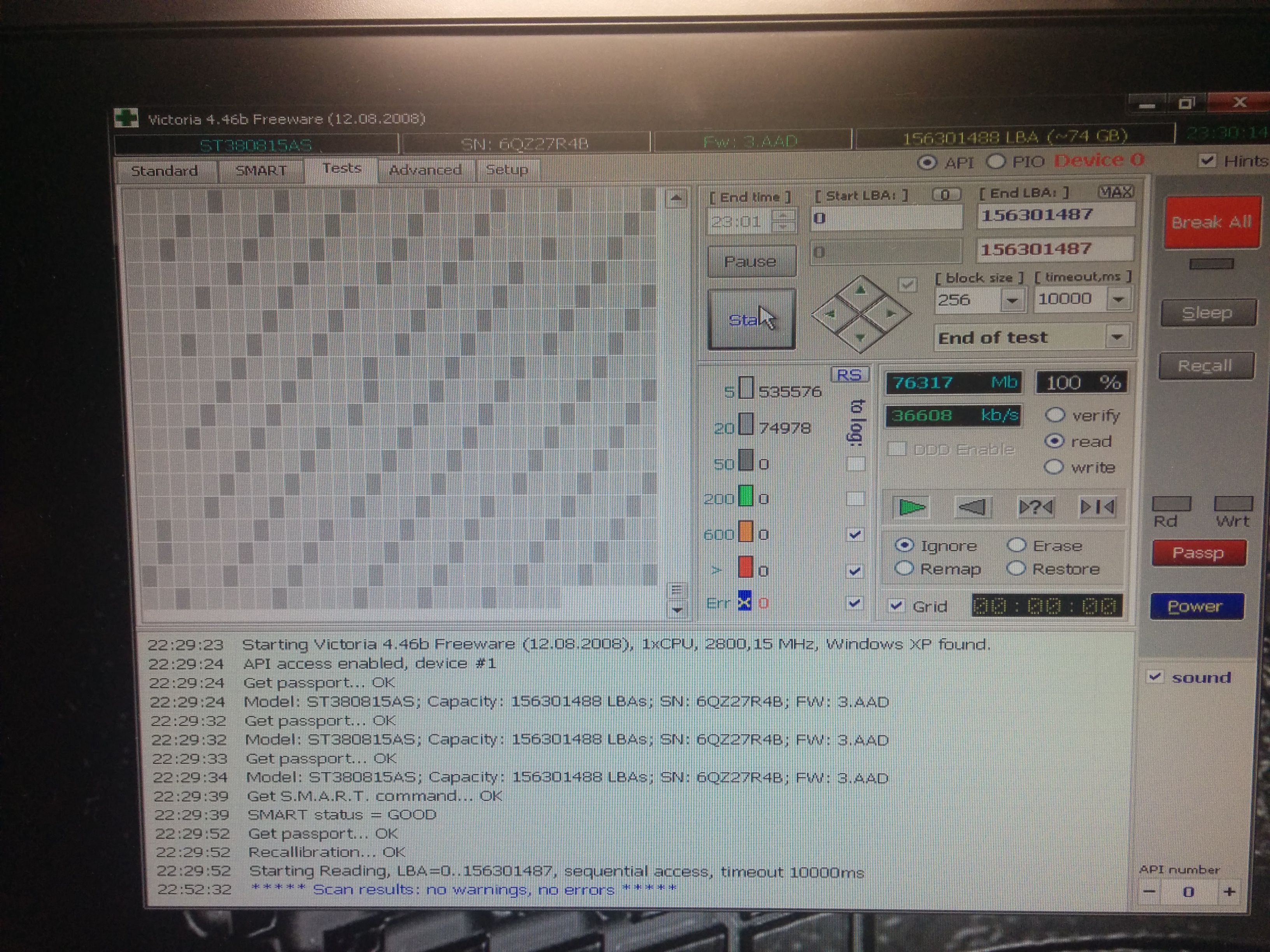
Task: Switch to the SMART tab
Action: click(261, 171)
